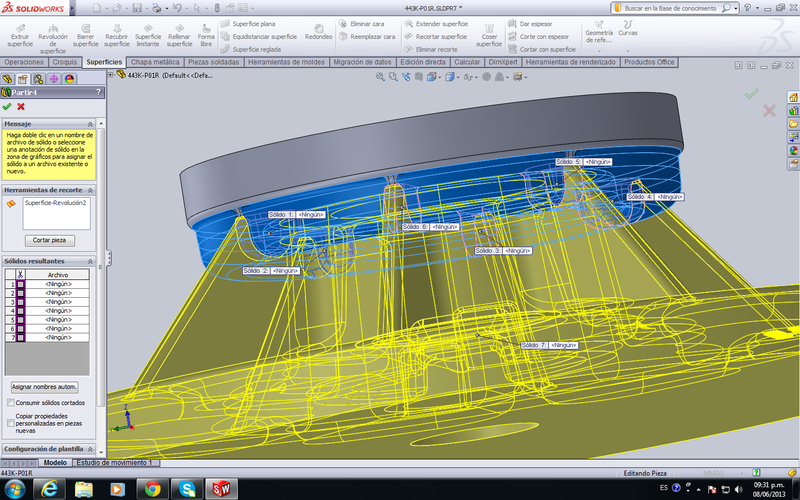Switch to the Chapa metálica tab

(x=155, y=62)
